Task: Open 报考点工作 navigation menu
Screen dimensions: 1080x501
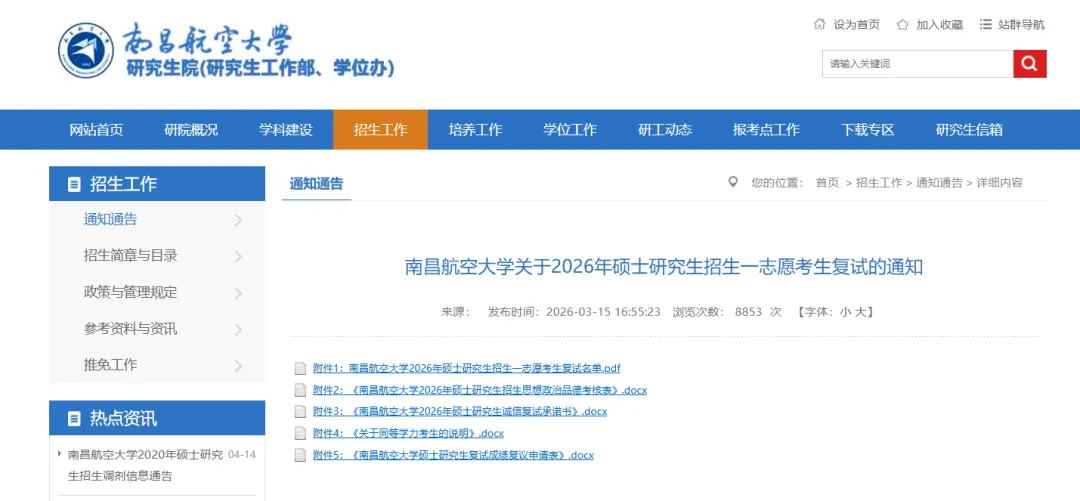Action: [766, 130]
